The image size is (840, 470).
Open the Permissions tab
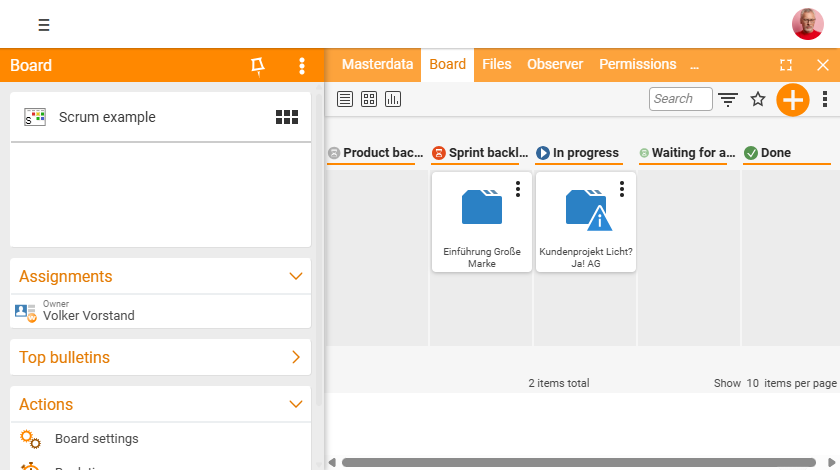pyautogui.click(x=638, y=64)
